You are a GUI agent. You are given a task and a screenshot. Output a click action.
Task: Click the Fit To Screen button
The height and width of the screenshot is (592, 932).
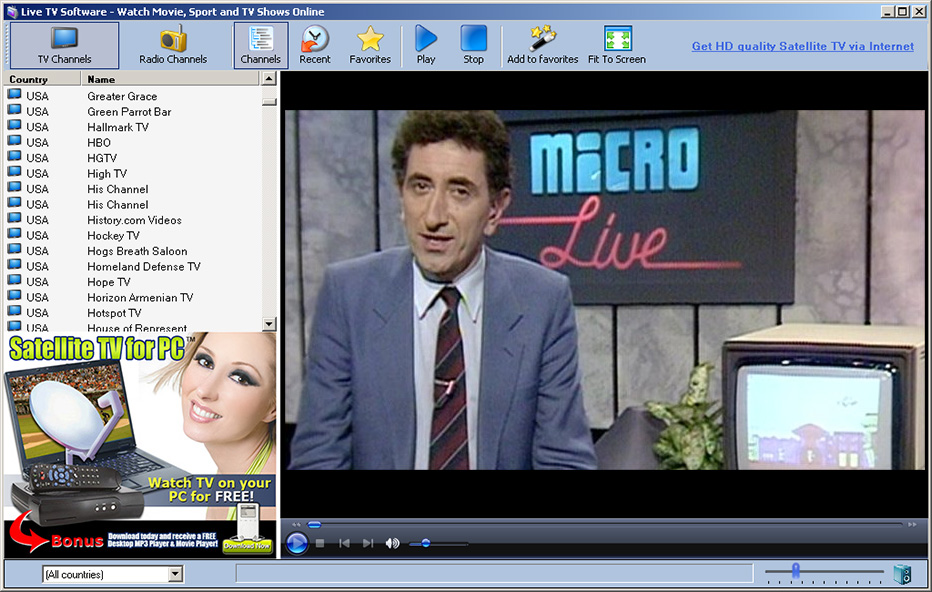(x=617, y=45)
